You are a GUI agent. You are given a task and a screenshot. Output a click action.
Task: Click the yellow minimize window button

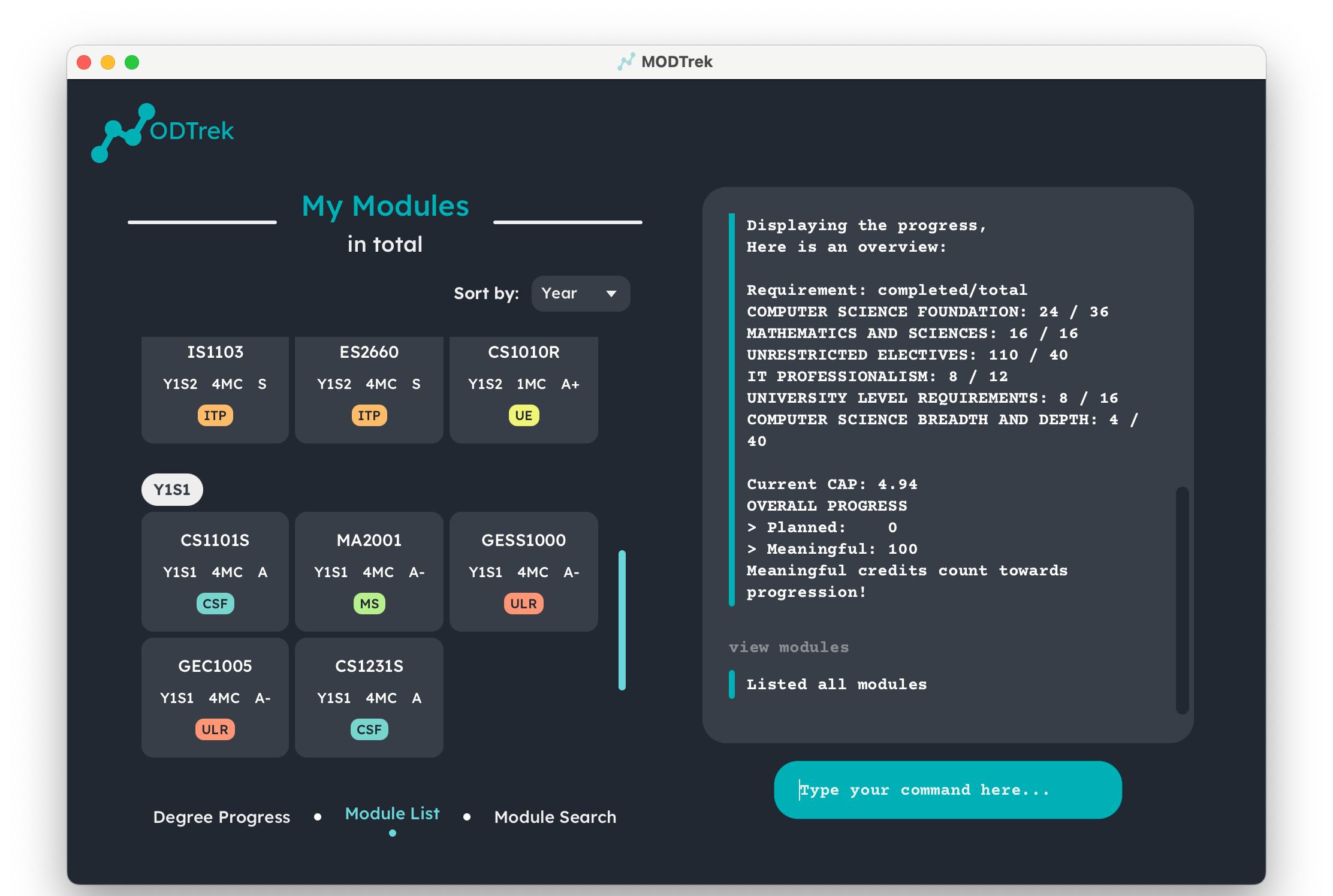coord(108,62)
